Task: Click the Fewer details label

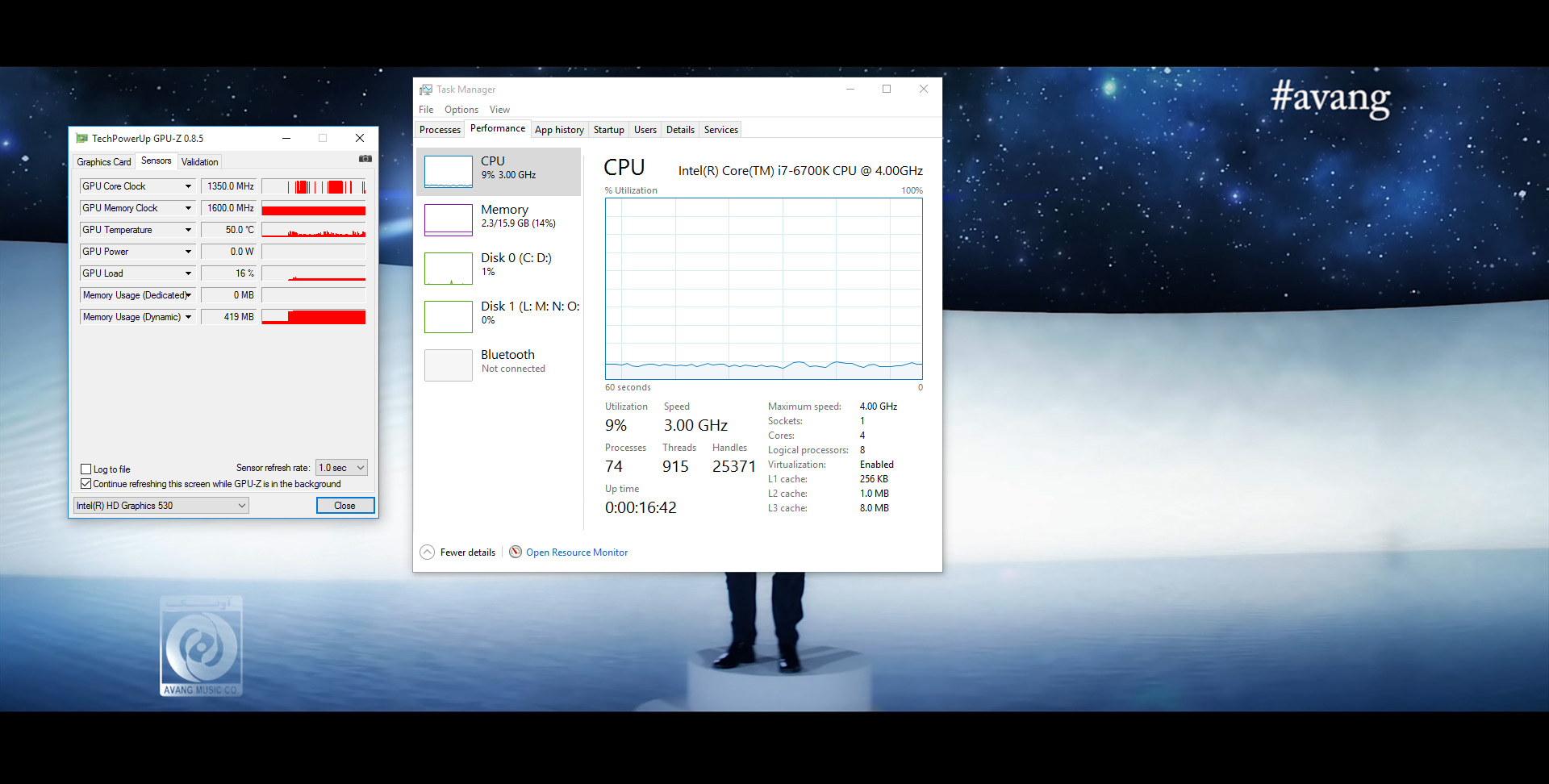Action: click(x=467, y=553)
